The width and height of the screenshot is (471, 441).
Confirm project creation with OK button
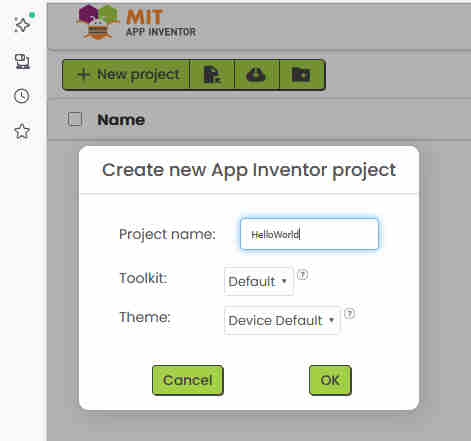tap(330, 380)
